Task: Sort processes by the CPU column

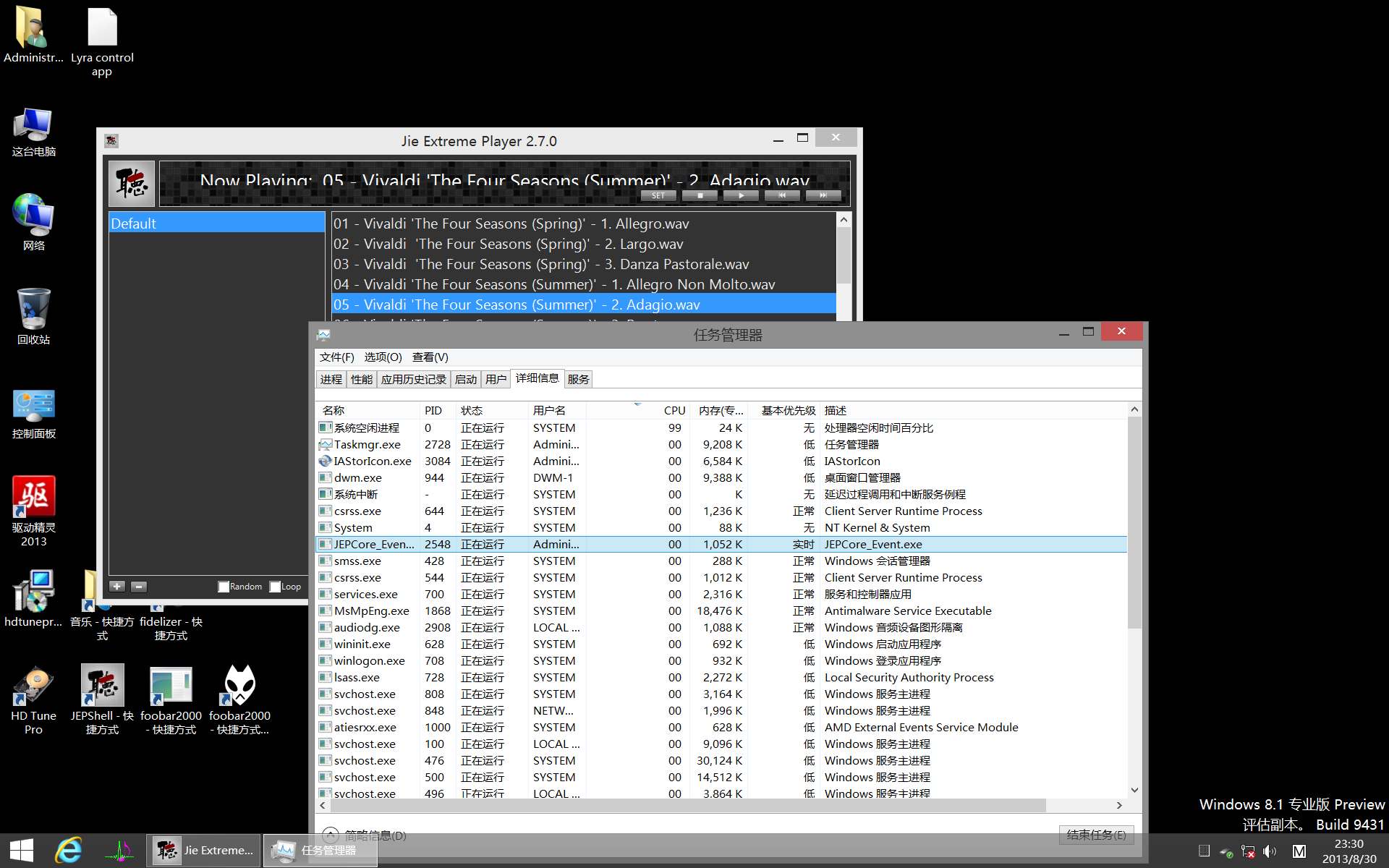Action: coord(637,410)
